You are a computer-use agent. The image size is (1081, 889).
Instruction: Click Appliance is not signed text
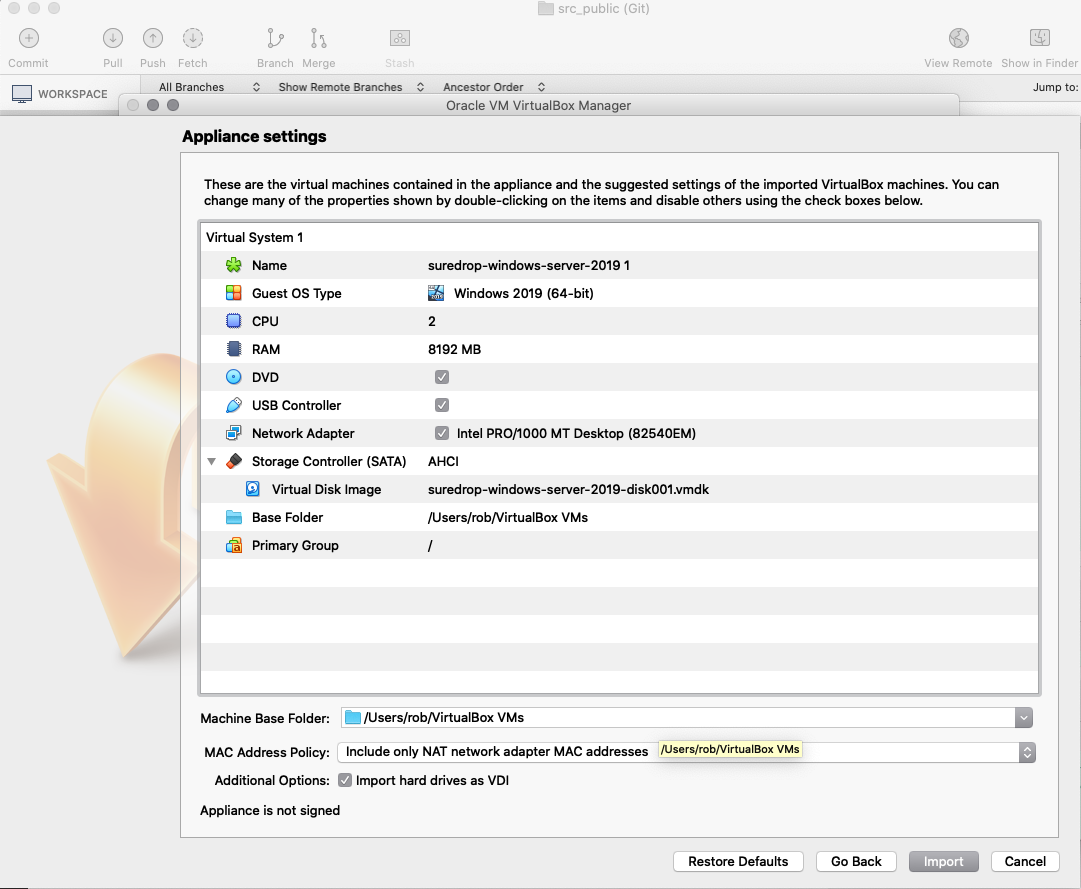click(270, 810)
